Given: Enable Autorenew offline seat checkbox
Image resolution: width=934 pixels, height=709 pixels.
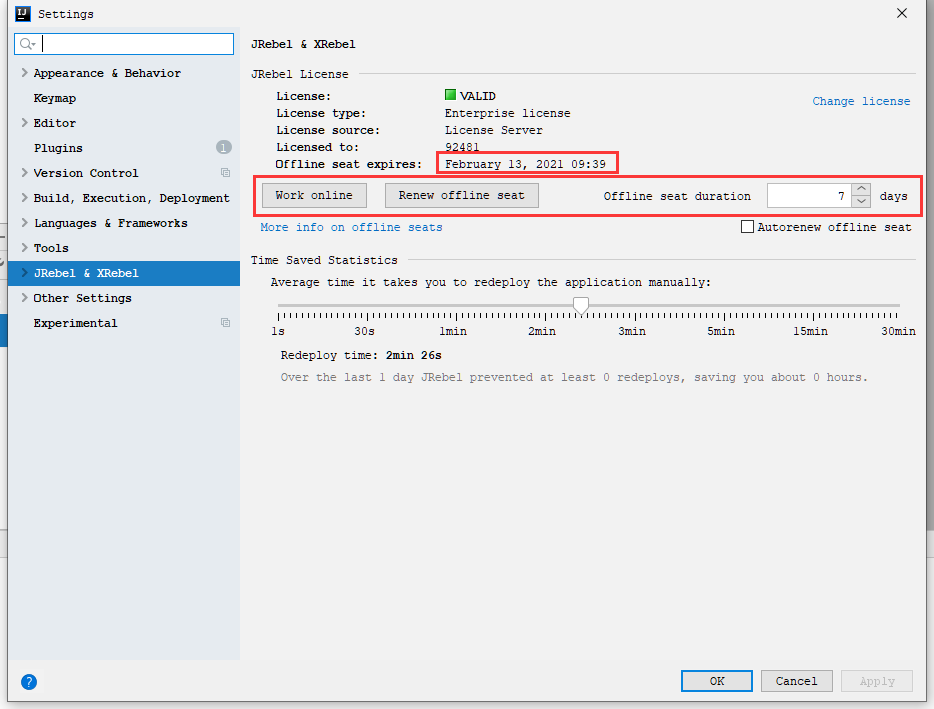Looking at the screenshot, I should [x=747, y=227].
